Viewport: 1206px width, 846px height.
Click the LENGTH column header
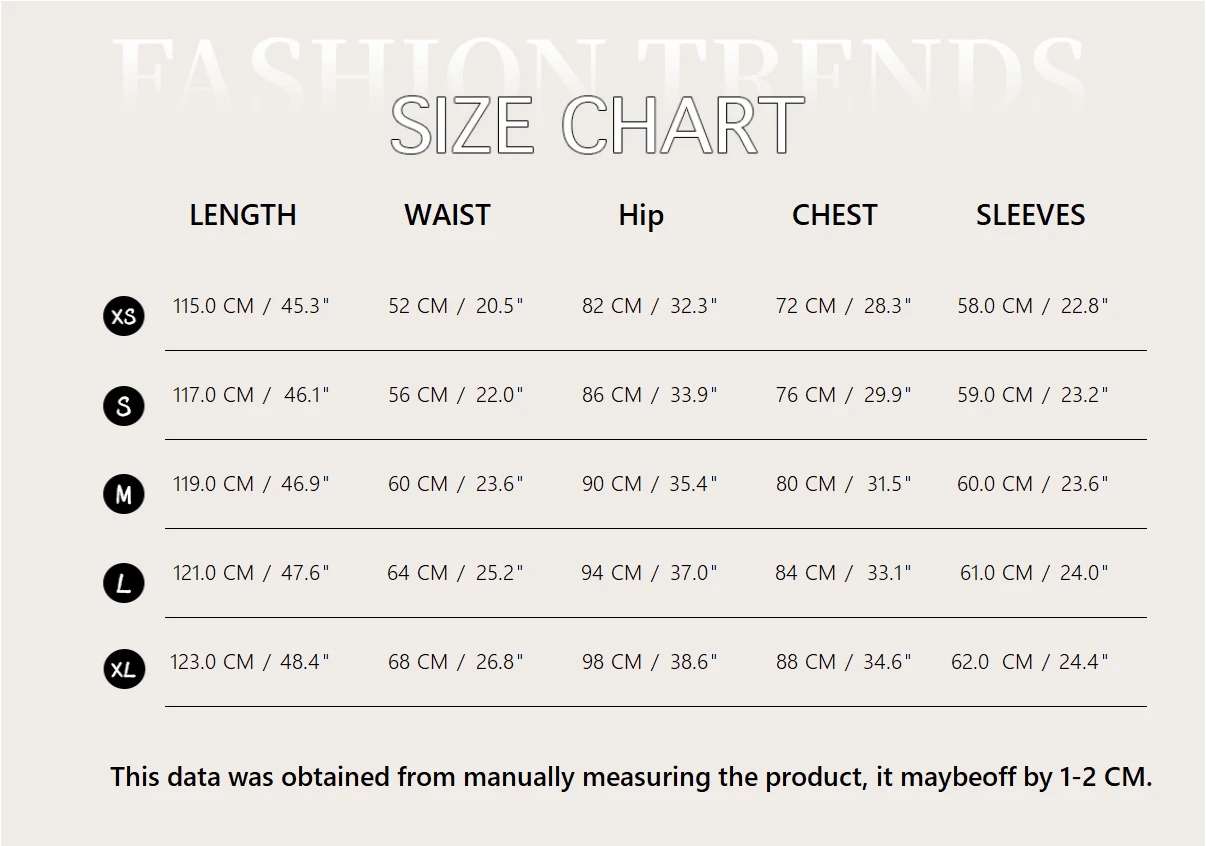pyautogui.click(x=243, y=215)
